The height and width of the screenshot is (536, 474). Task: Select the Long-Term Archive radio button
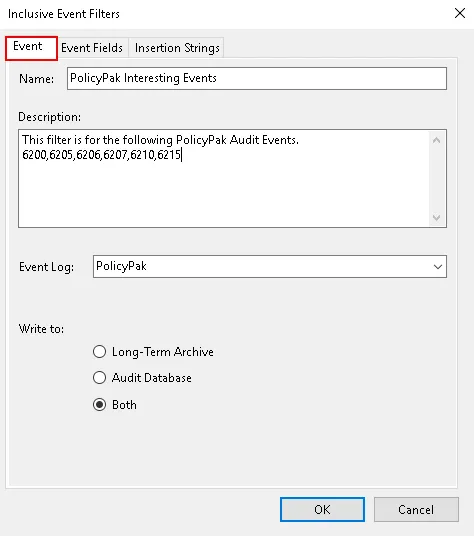99,352
